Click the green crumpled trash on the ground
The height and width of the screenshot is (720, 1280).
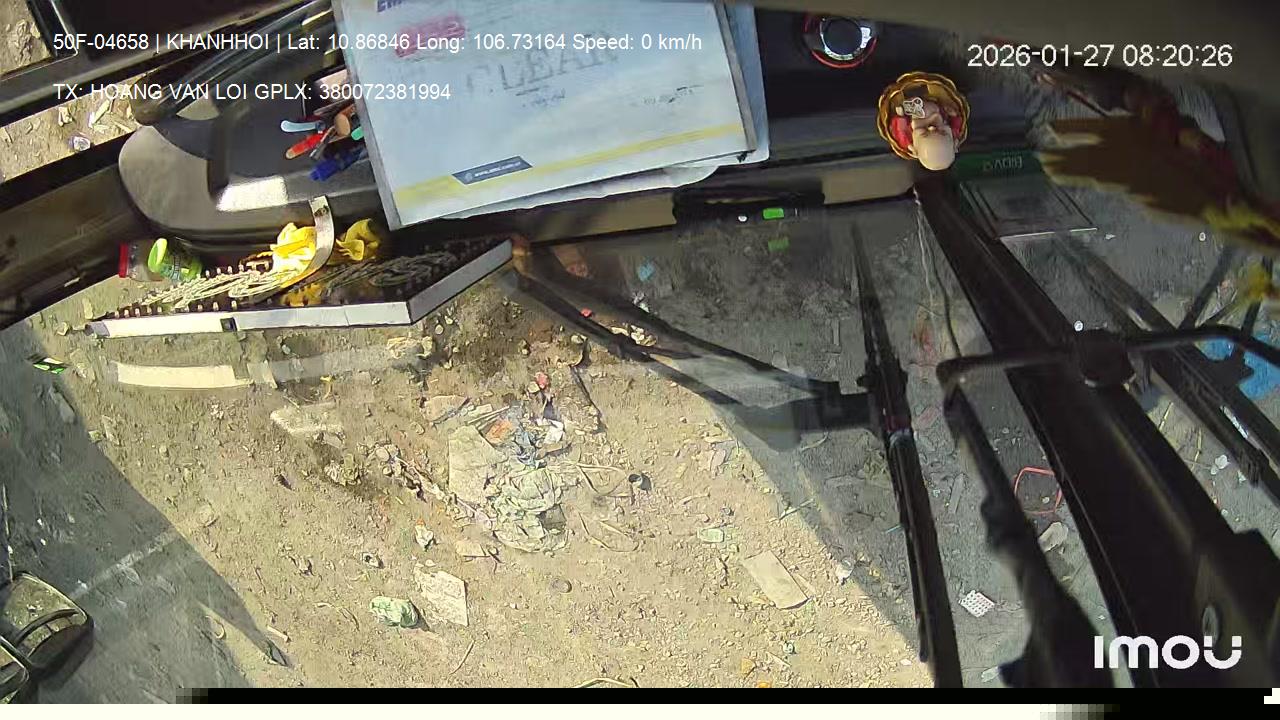pos(393,611)
